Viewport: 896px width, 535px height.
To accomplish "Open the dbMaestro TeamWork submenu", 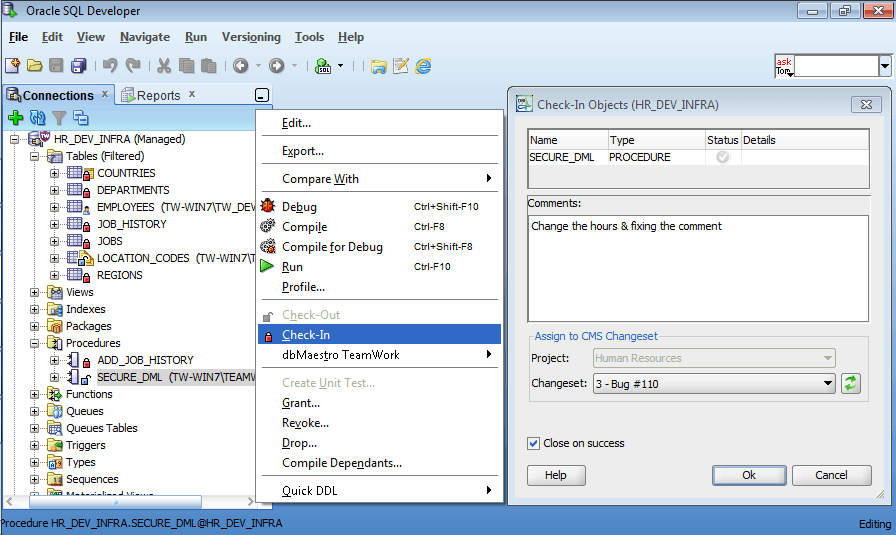I will [x=379, y=354].
